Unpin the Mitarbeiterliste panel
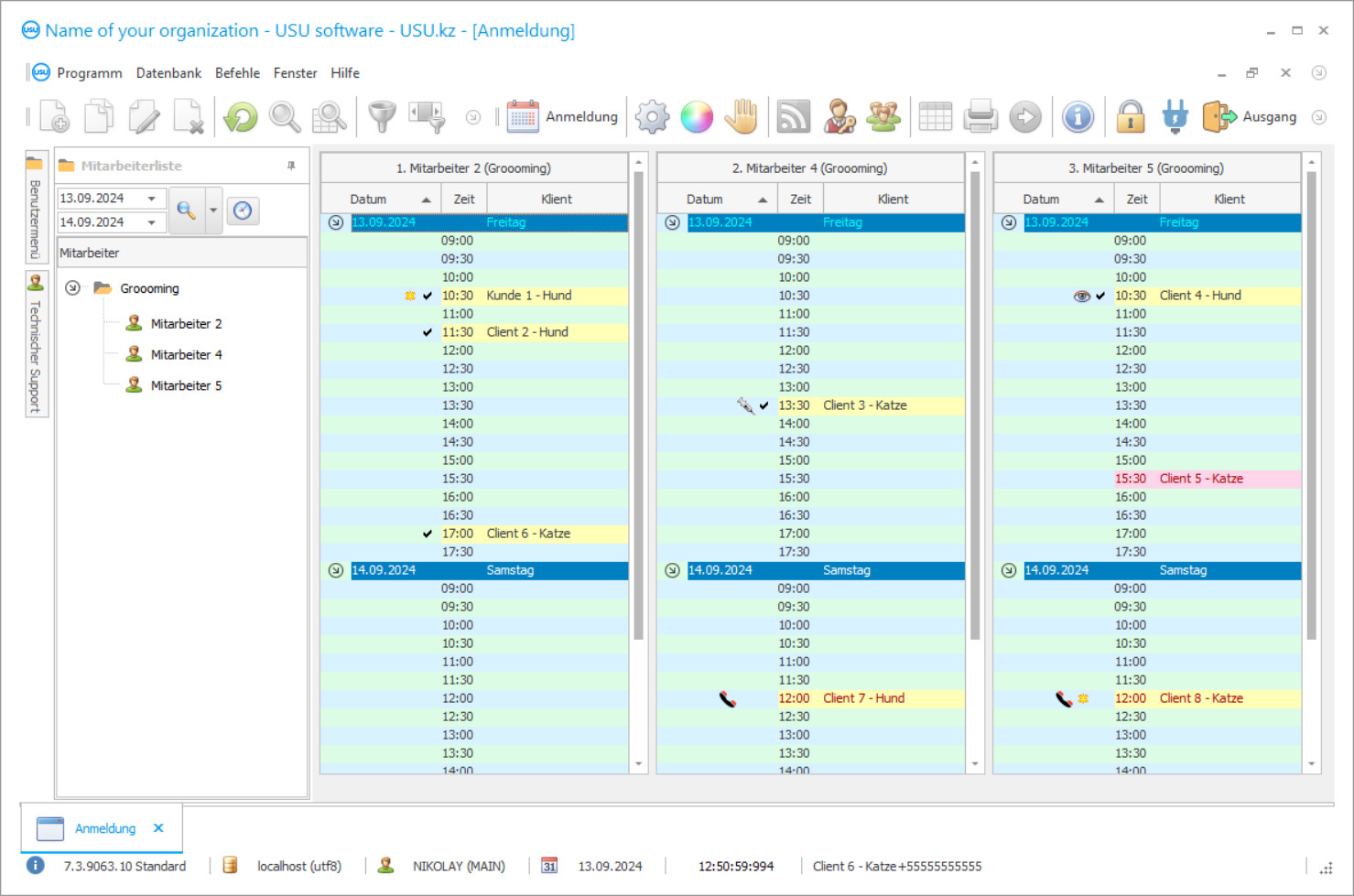The width and height of the screenshot is (1354, 896). tap(291, 165)
